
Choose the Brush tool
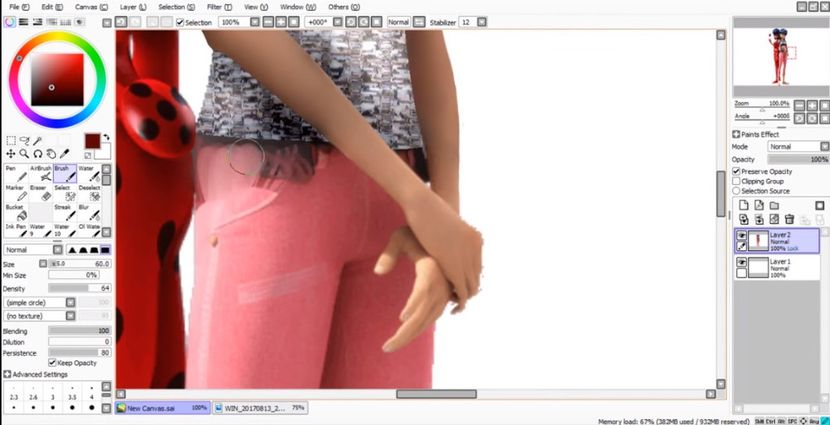(65, 174)
